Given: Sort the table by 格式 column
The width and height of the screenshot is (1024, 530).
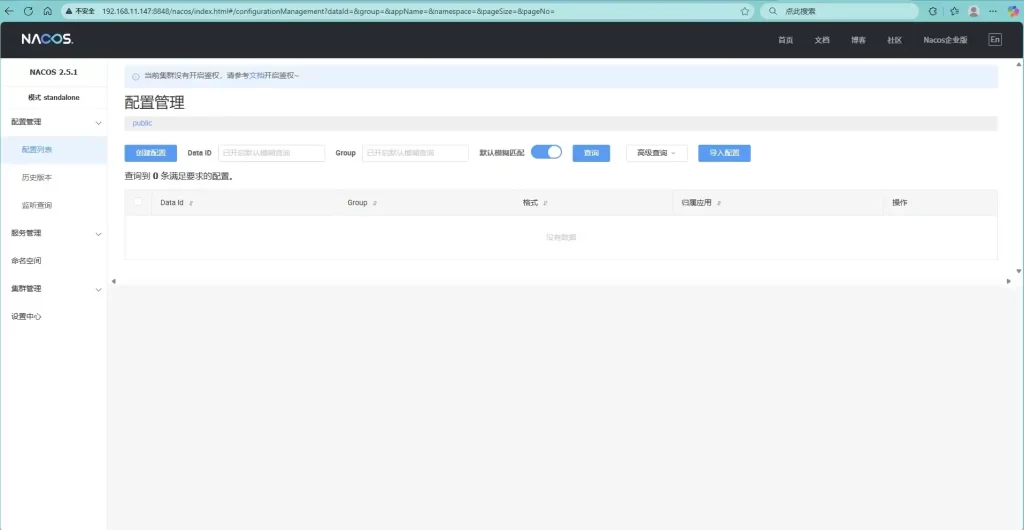Looking at the screenshot, I should pyautogui.click(x=546, y=203).
